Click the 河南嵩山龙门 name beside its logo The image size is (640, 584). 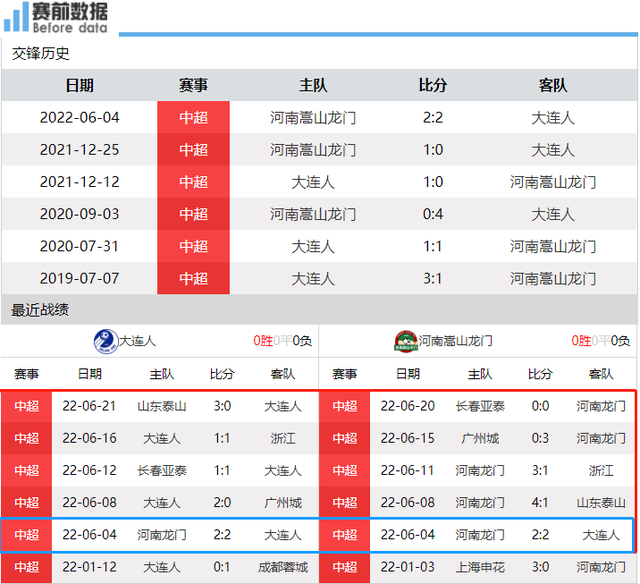click(x=456, y=341)
